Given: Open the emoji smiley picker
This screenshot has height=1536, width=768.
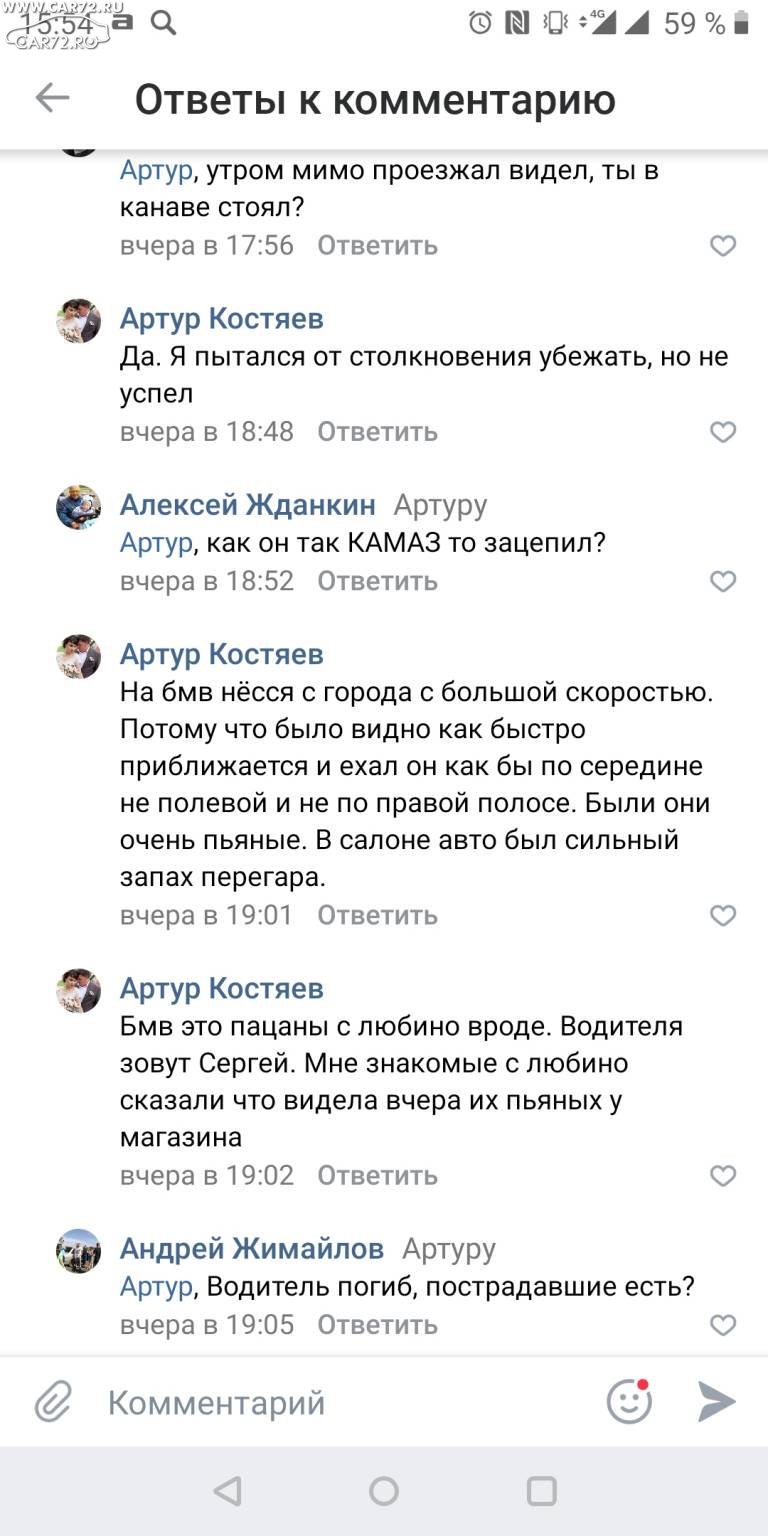Looking at the screenshot, I should (630, 1402).
